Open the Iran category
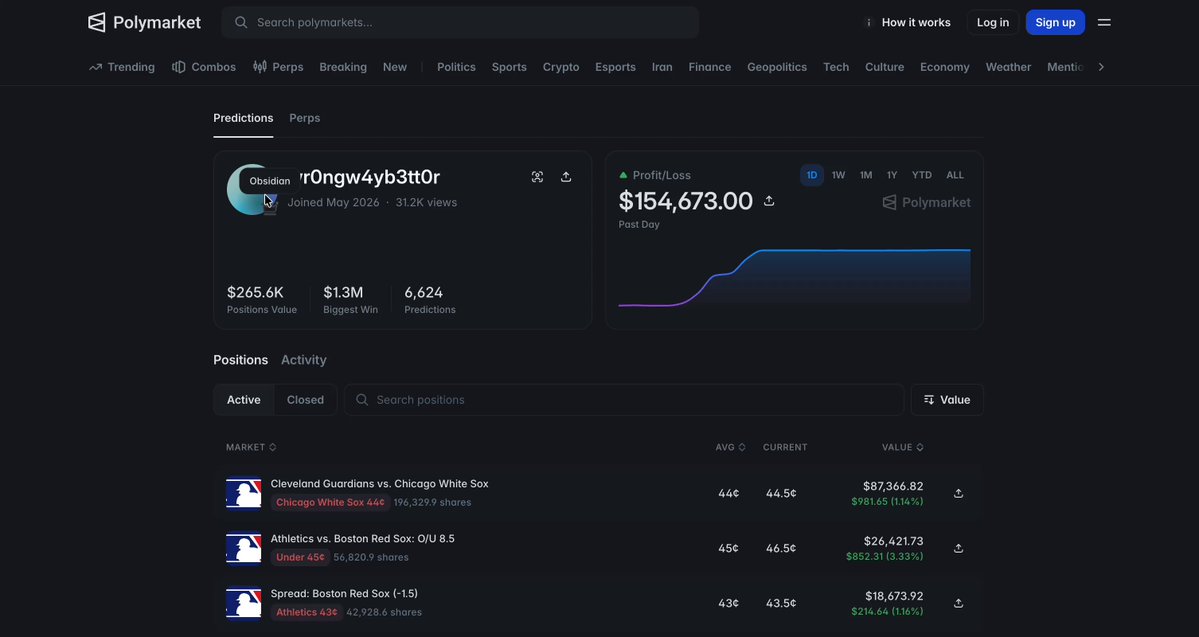Viewport: 1199px width, 637px height. pyautogui.click(x=662, y=67)
